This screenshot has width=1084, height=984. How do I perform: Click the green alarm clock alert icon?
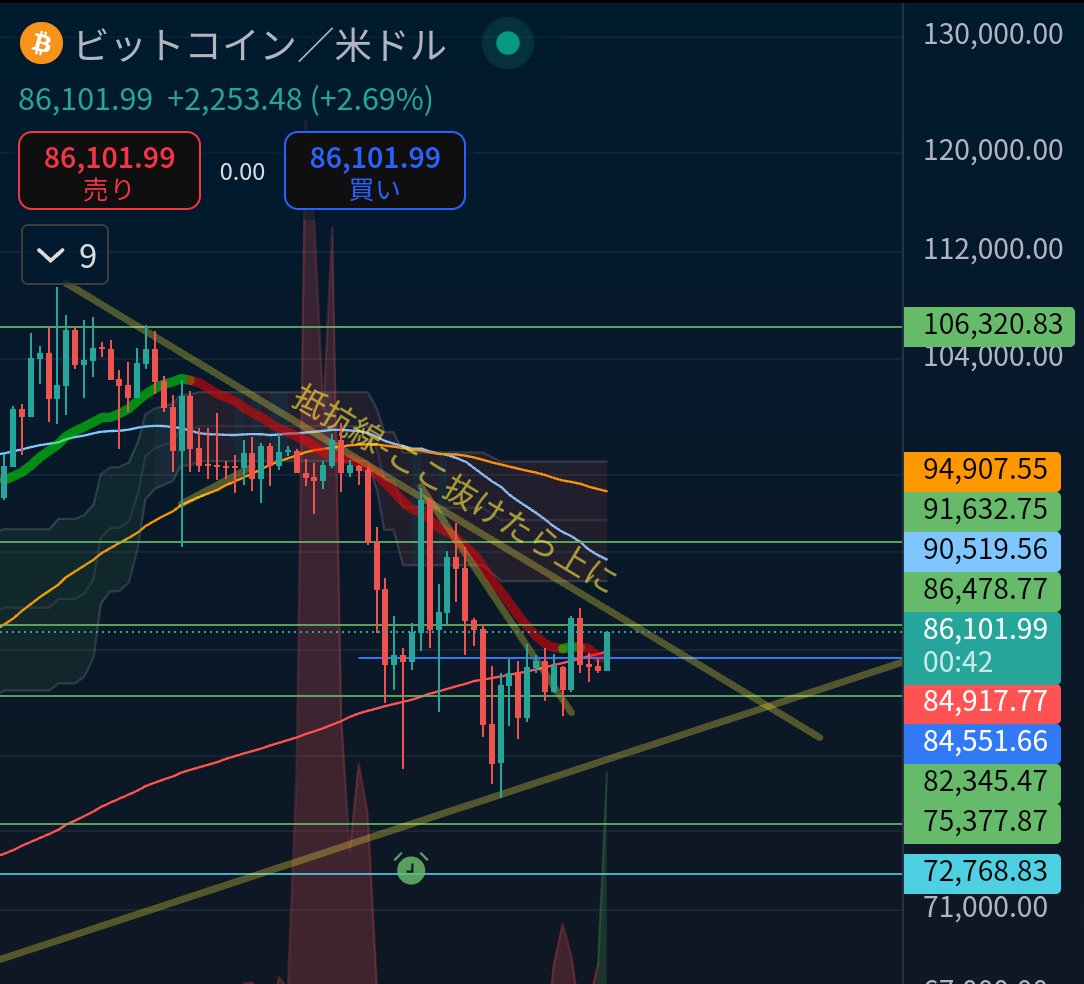[x=411, y=869]
